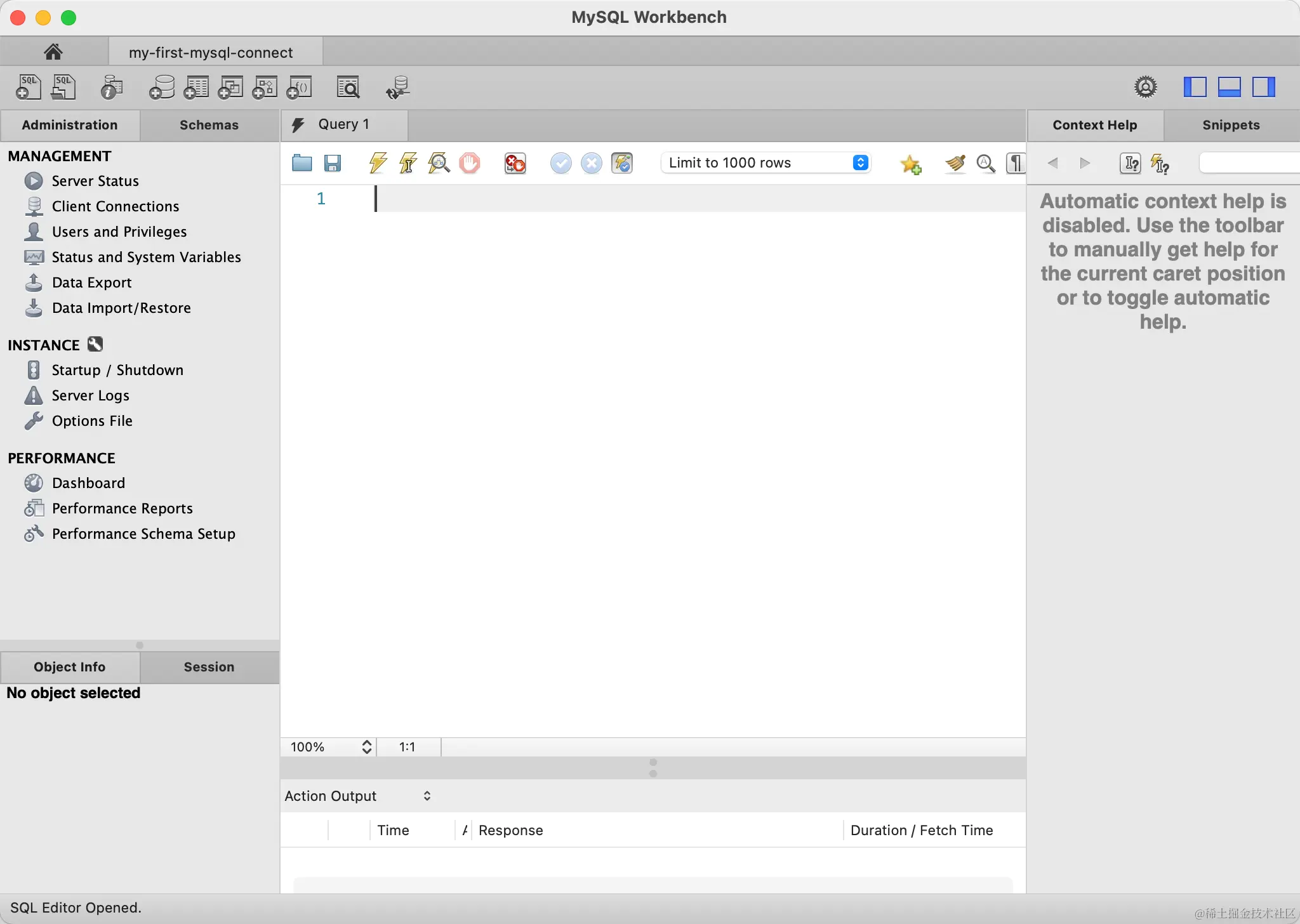Switch to the Schemas tab
The image size is (1300, 924).
(209, 125)
